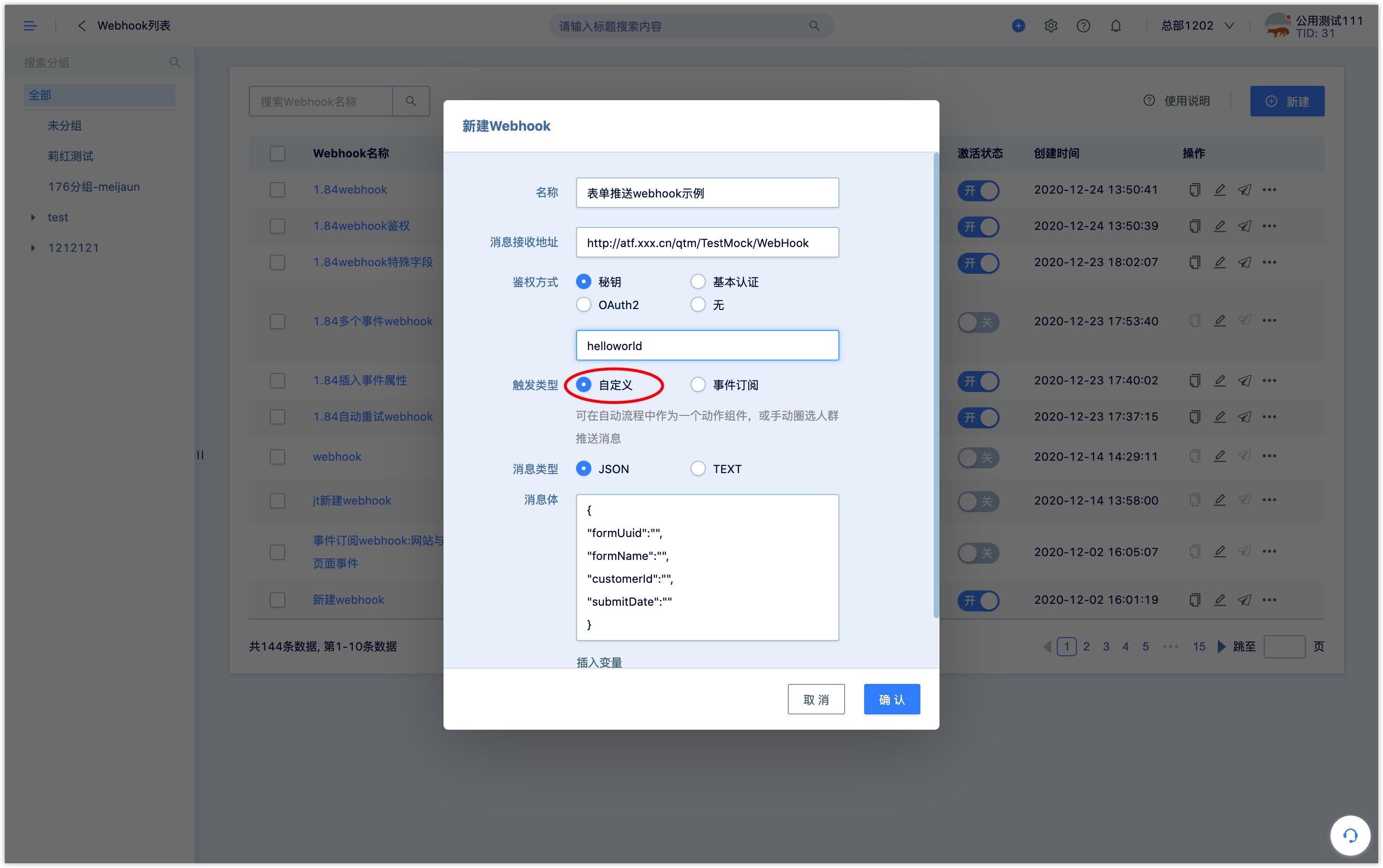1383x868 pixels.
Task: Open the notifications bell icon
Action: pyautogui.click(x=1115, y=26)
